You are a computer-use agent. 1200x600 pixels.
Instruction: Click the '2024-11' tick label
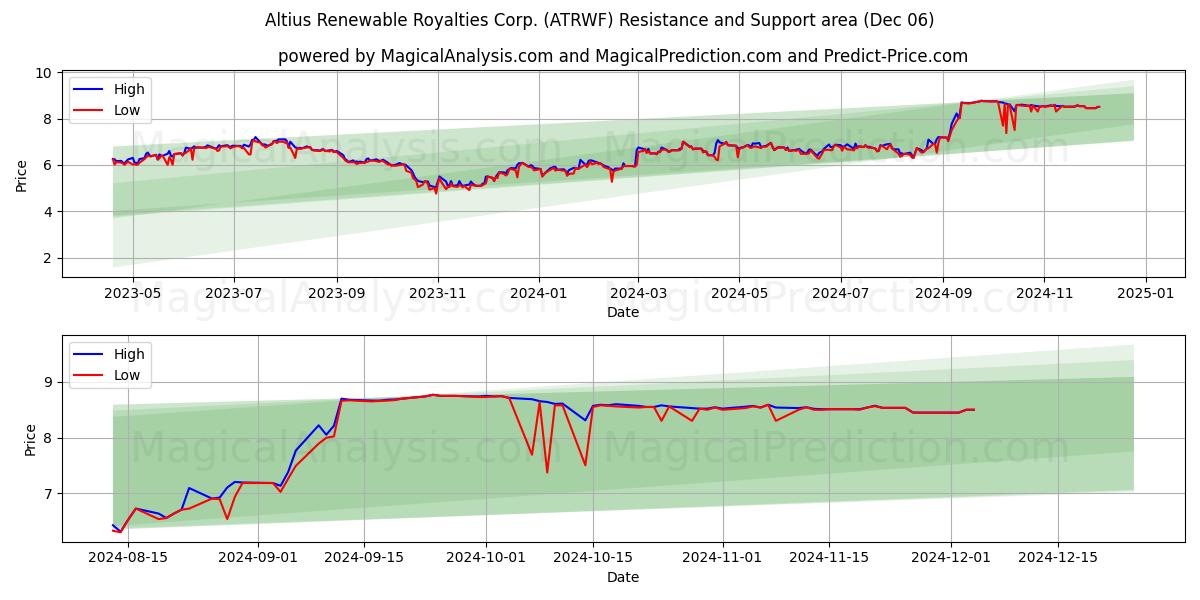coord(1044,294)
